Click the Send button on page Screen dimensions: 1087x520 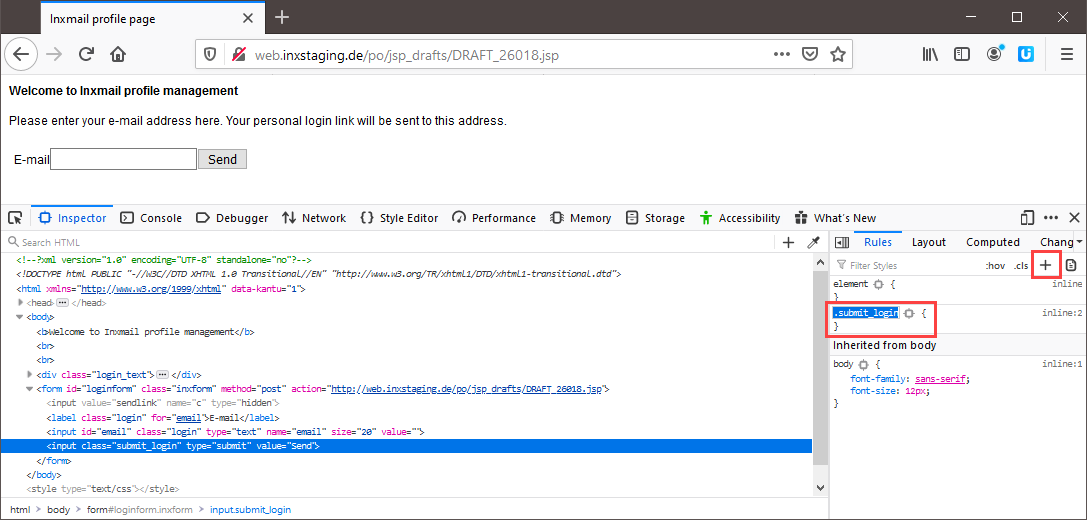click(x=223, y=159)
